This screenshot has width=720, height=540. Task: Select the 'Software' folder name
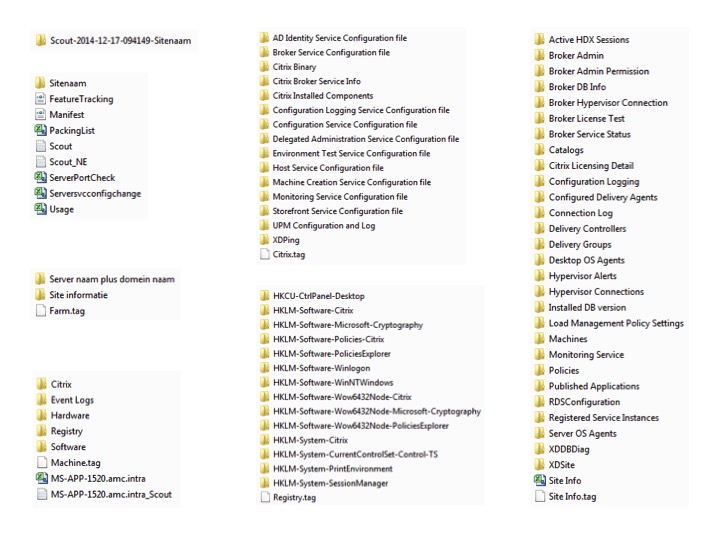tap(68, 447)
